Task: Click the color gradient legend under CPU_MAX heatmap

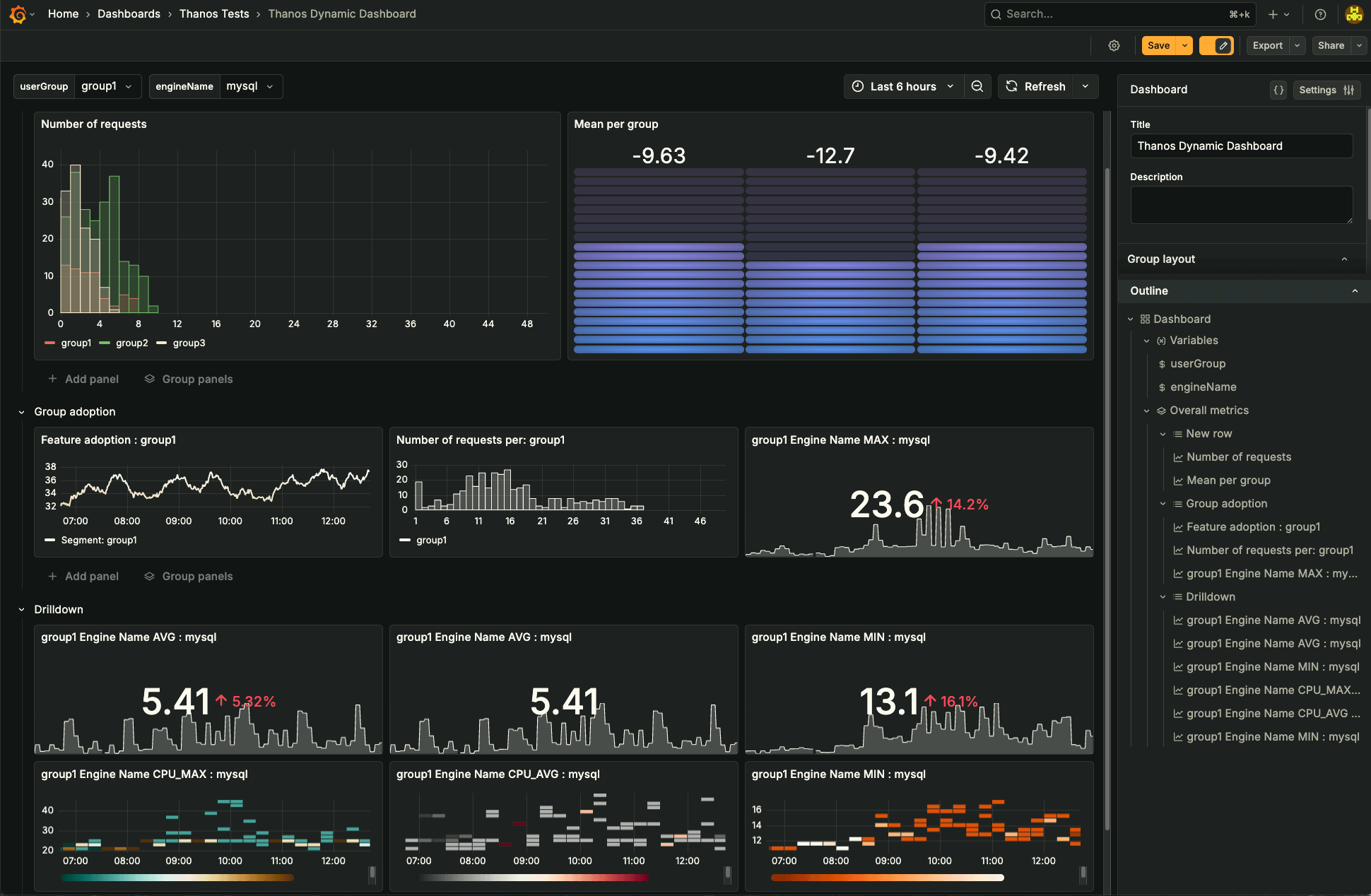Action: [178, 877]
